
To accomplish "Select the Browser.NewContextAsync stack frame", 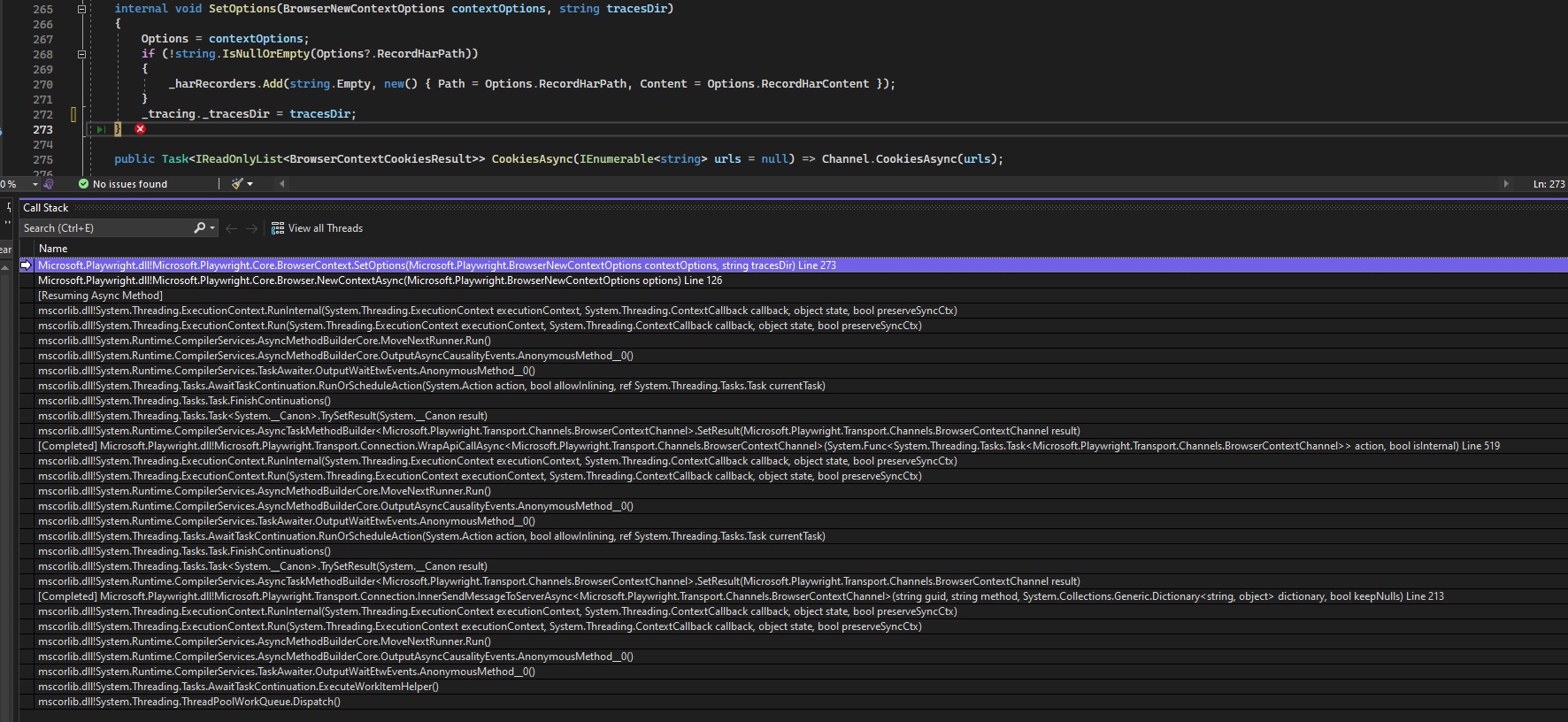I will [x=380, y=280].
